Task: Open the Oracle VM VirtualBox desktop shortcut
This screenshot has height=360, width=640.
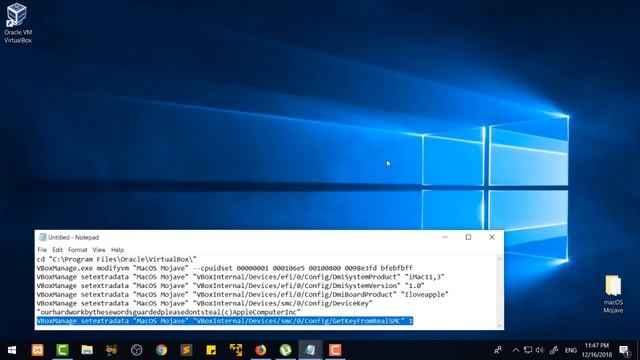Action: 18,23
